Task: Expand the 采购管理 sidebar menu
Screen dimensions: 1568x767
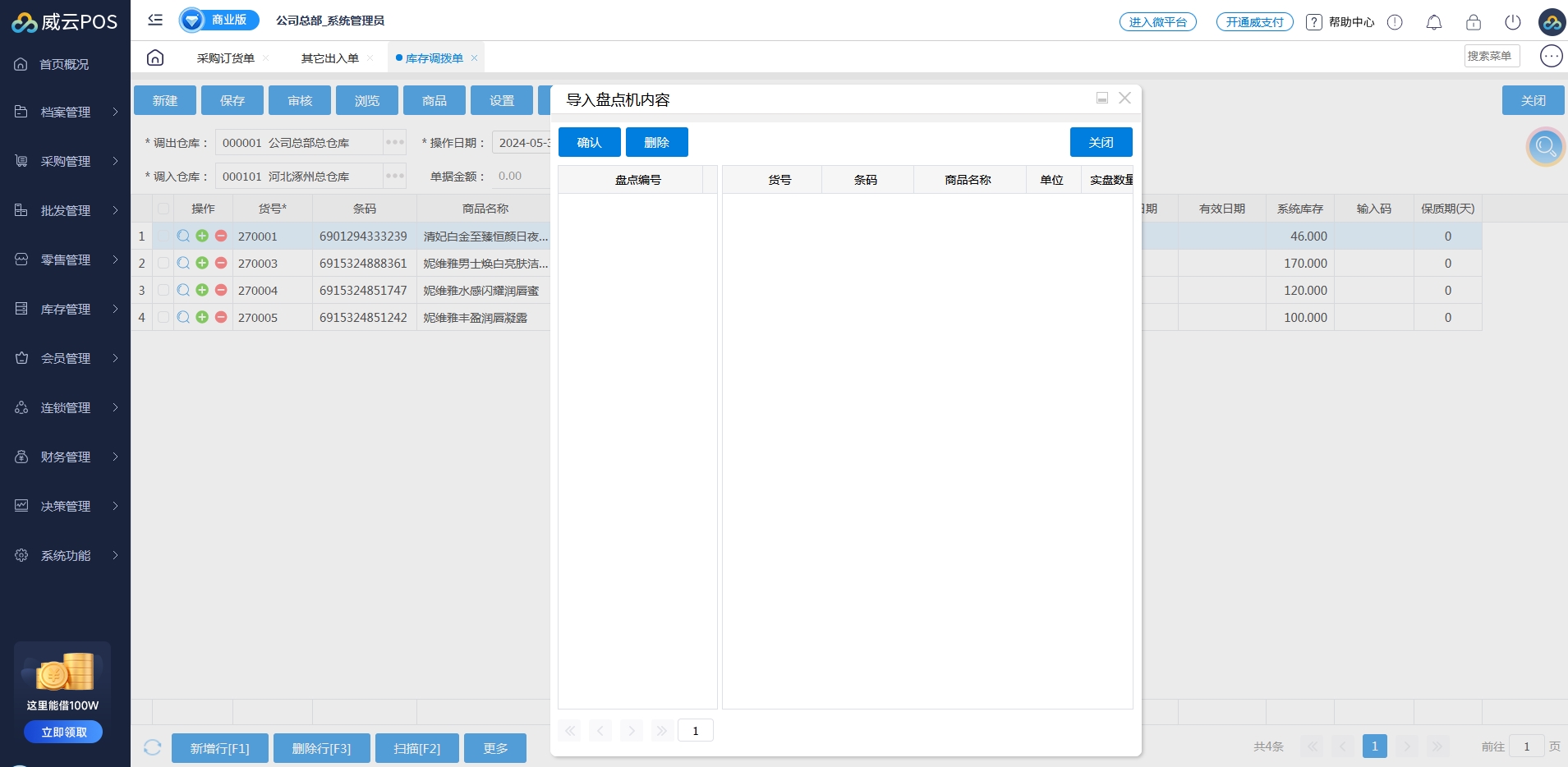Action: pyautogui.click(x=66, y=161)
